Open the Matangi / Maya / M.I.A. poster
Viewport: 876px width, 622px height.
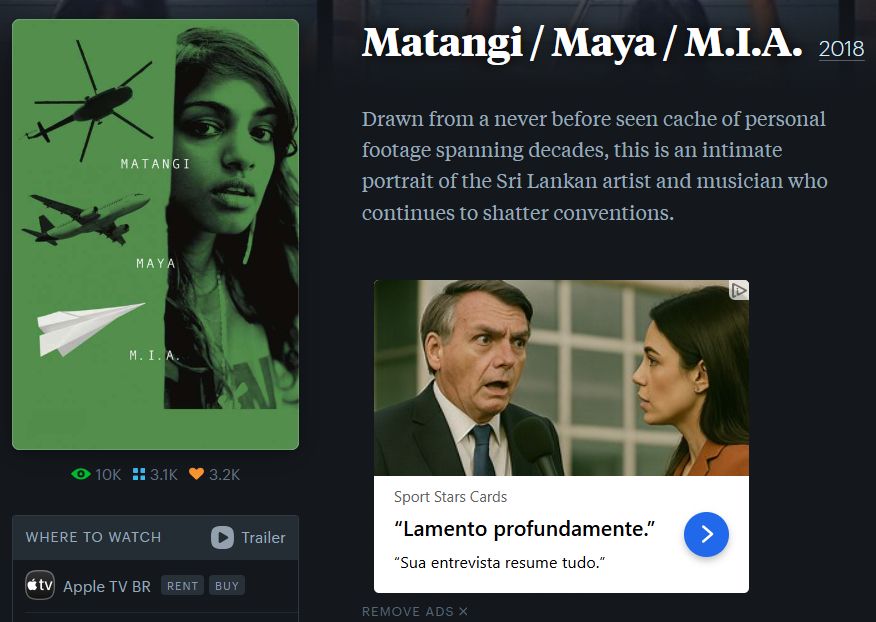click(155, 234)
